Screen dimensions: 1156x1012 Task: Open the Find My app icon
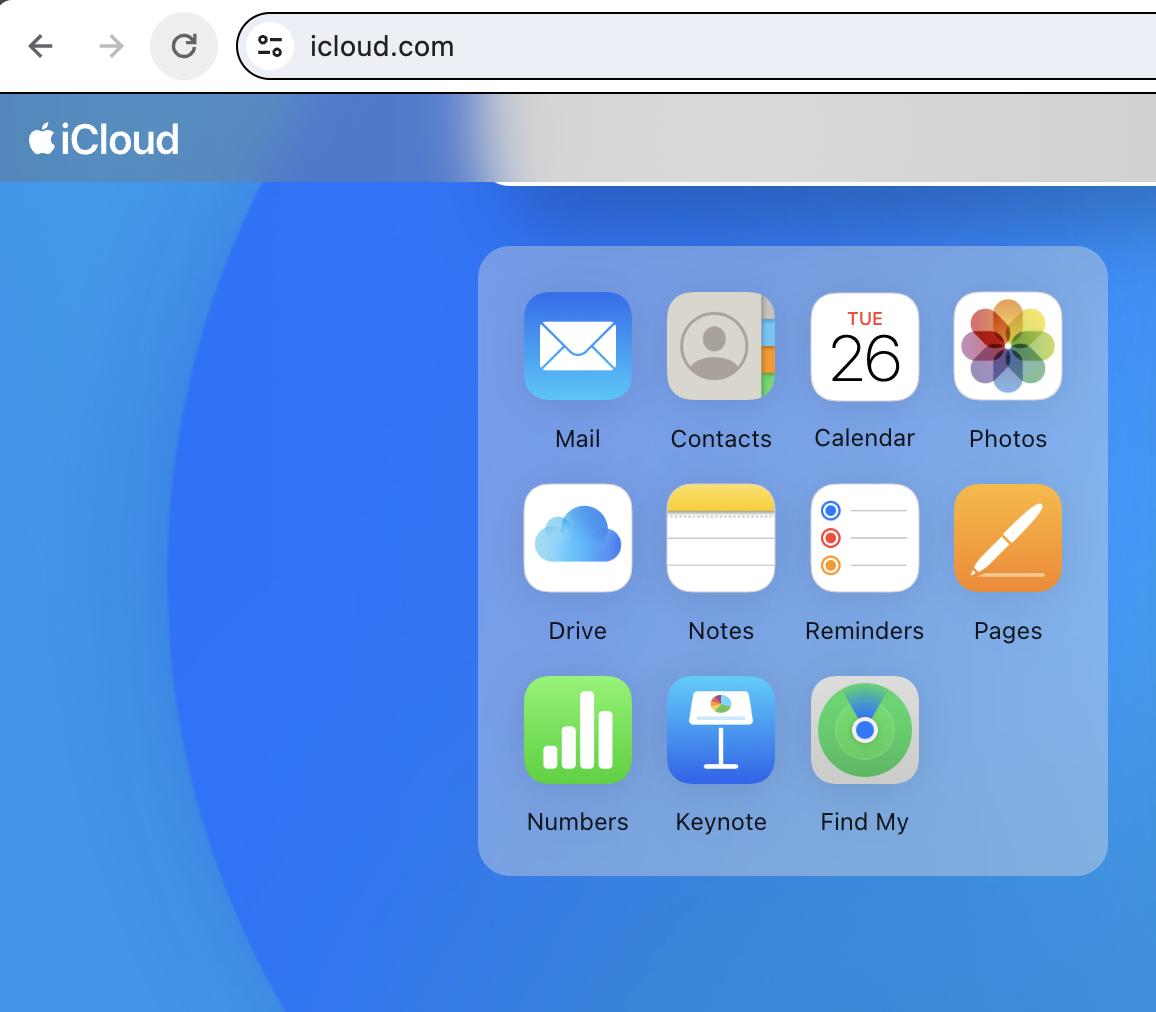[x=864, y=729]
